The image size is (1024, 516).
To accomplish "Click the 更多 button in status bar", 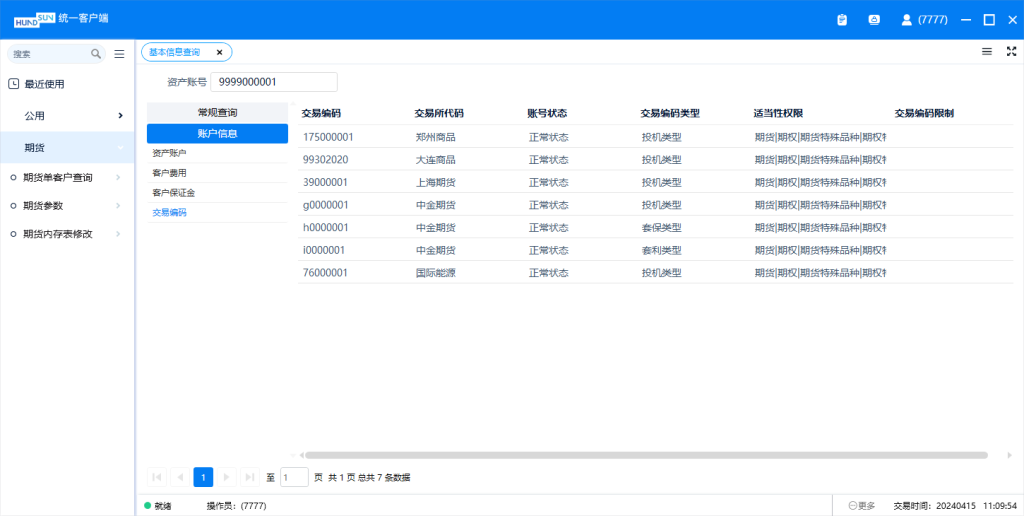I will click(862, 506).
